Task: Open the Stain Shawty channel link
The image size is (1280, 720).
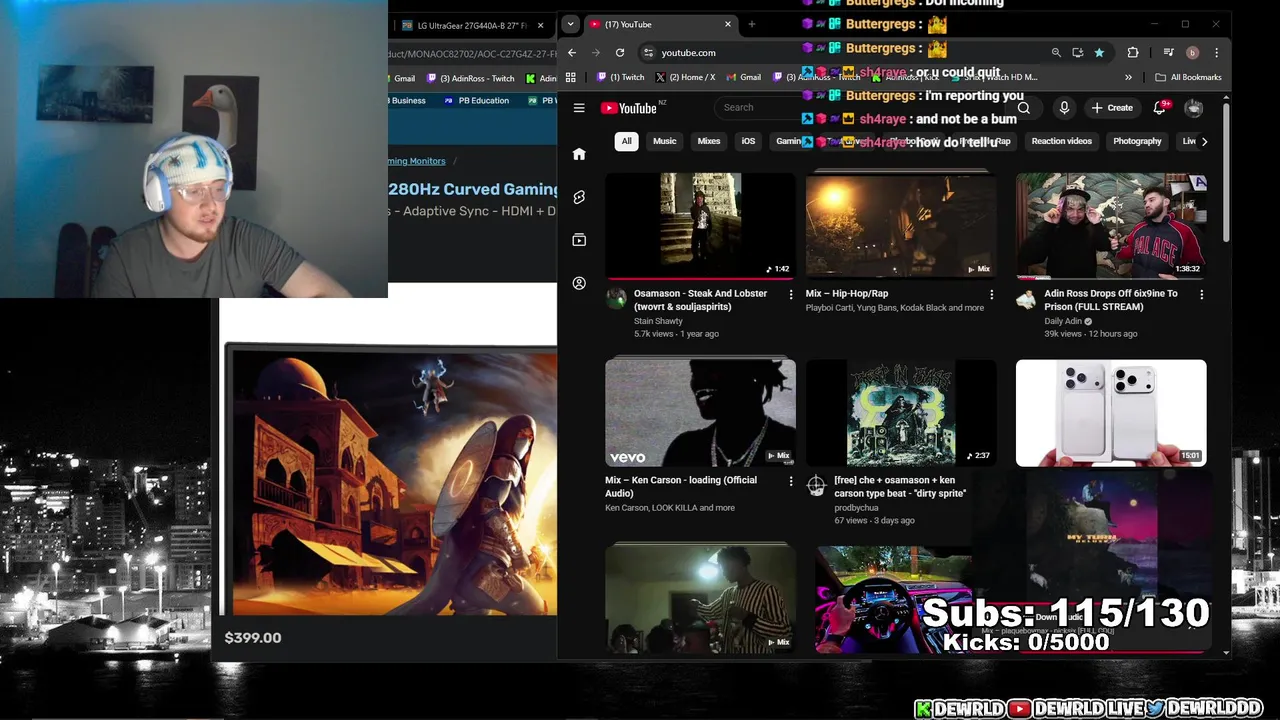Action: 658,321
